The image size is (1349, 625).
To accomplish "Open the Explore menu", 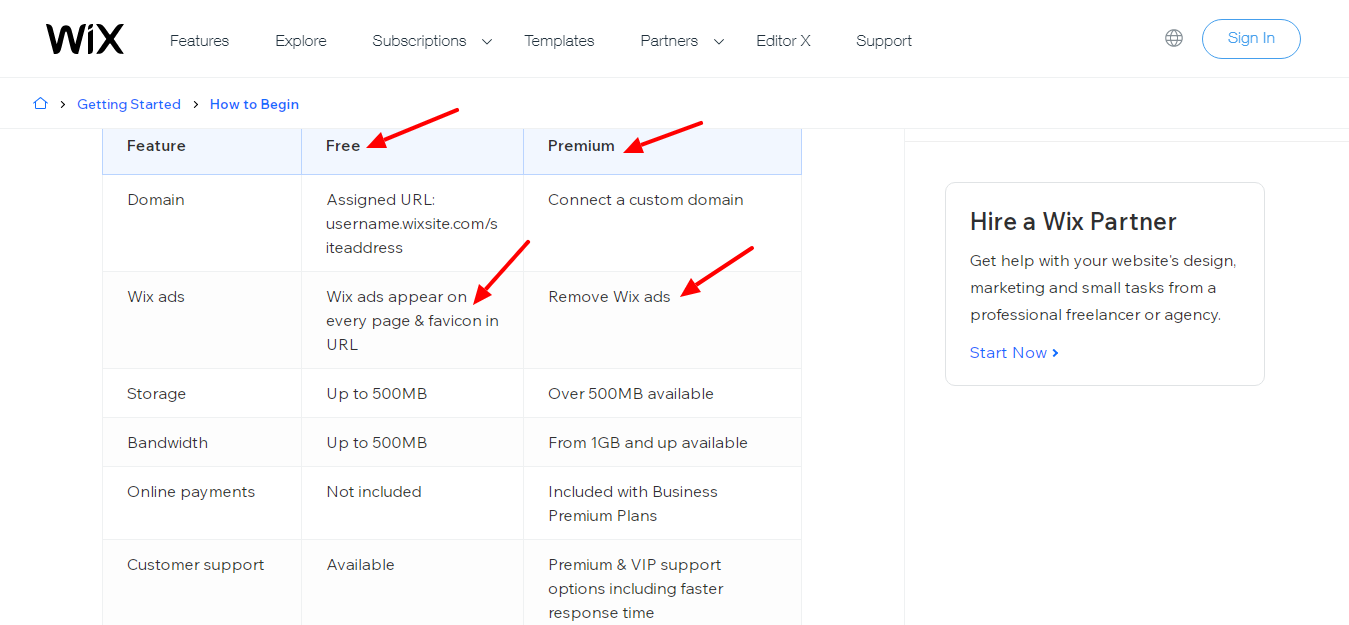I will click(x=300, y=41).
